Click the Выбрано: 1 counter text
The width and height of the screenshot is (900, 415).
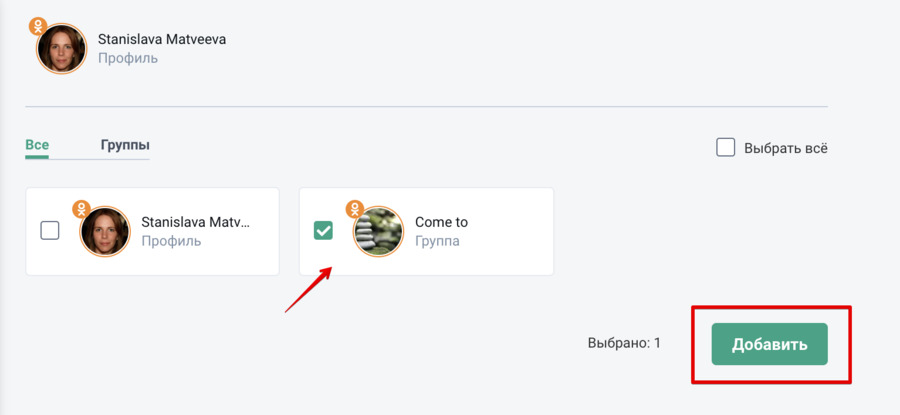coord(624,344)
